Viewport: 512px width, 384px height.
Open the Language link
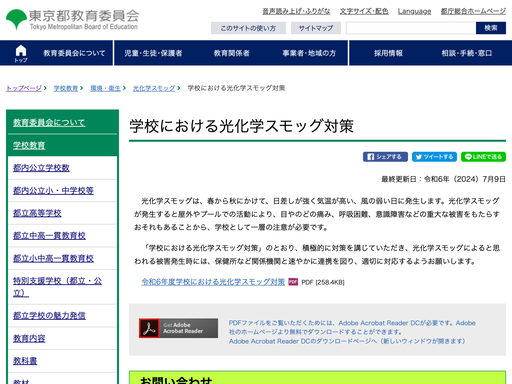[x=414, y=11]
